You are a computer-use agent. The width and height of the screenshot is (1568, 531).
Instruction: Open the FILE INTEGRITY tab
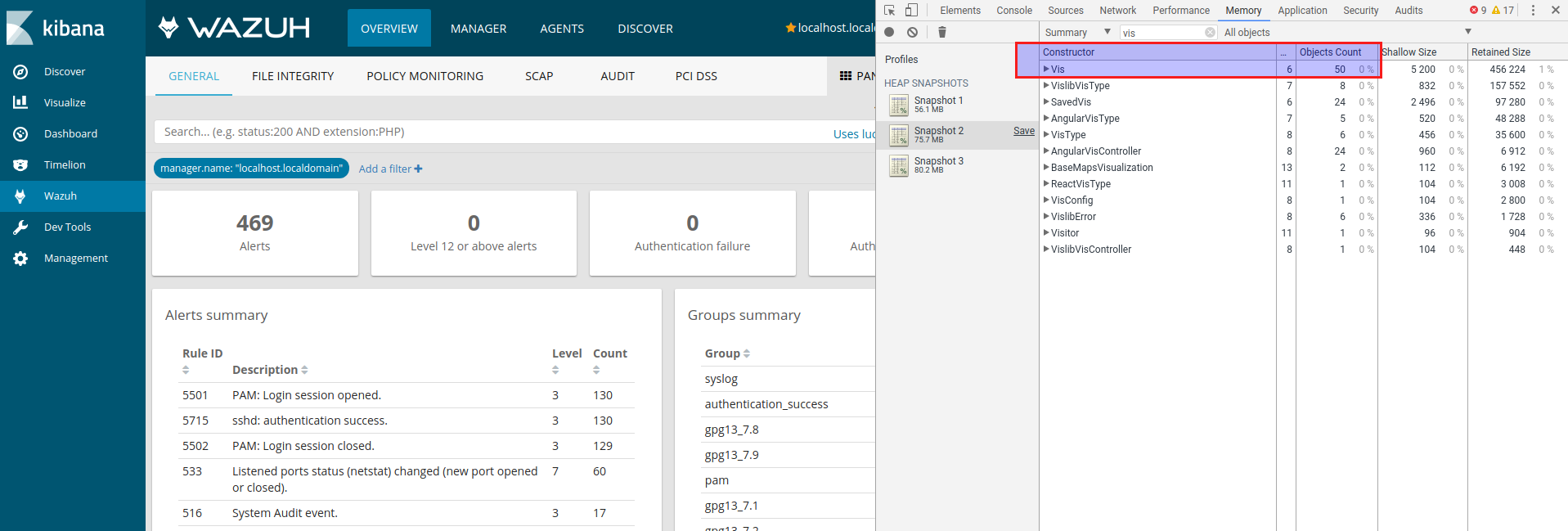pyautogui.click(x=293, y=76)
